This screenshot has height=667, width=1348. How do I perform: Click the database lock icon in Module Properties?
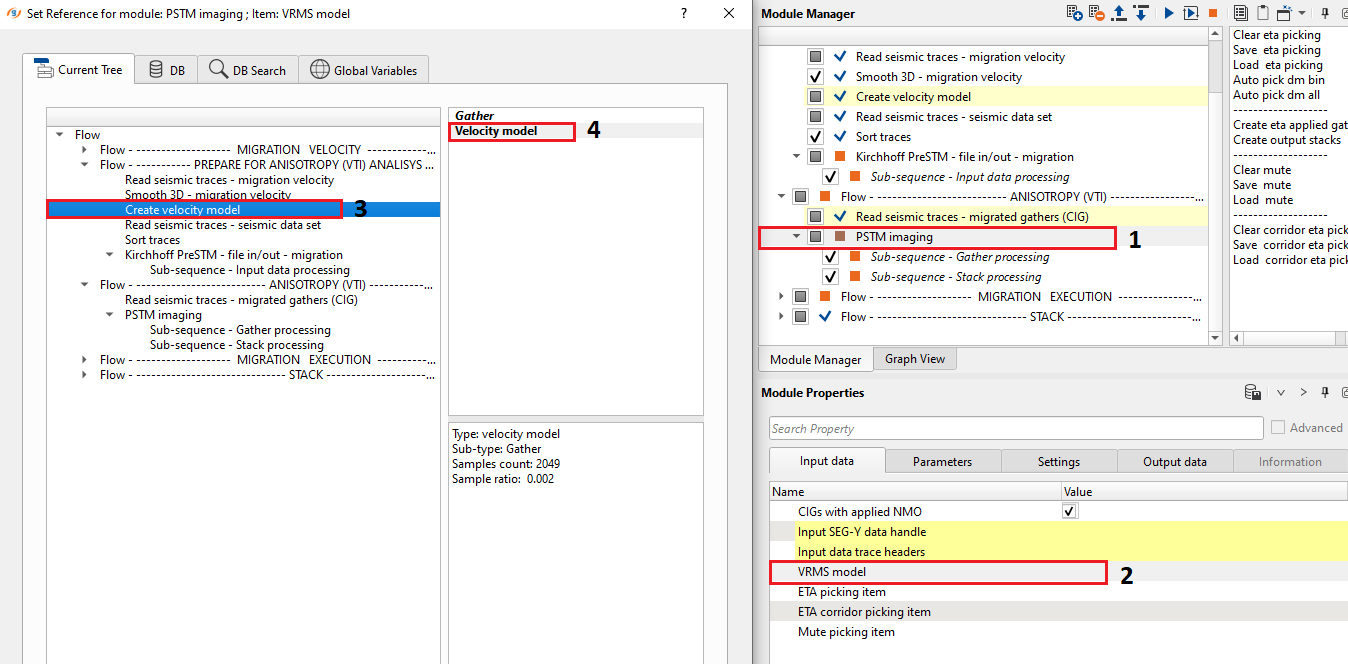1252,393
